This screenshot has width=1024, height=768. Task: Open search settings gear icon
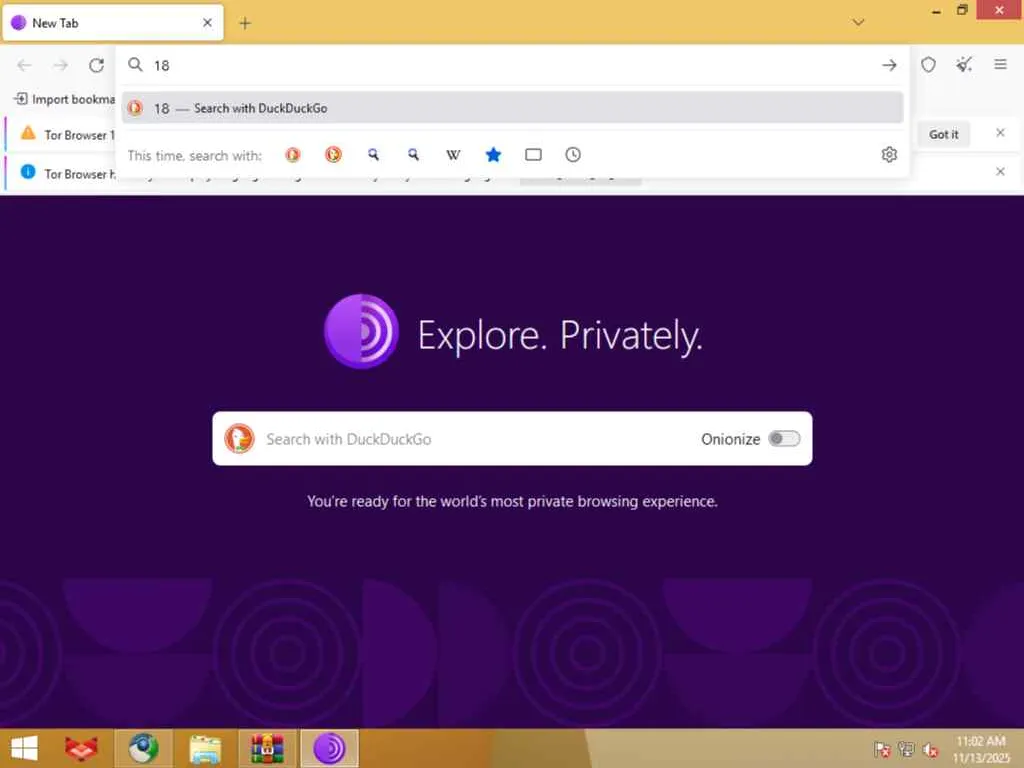(889, 155)
